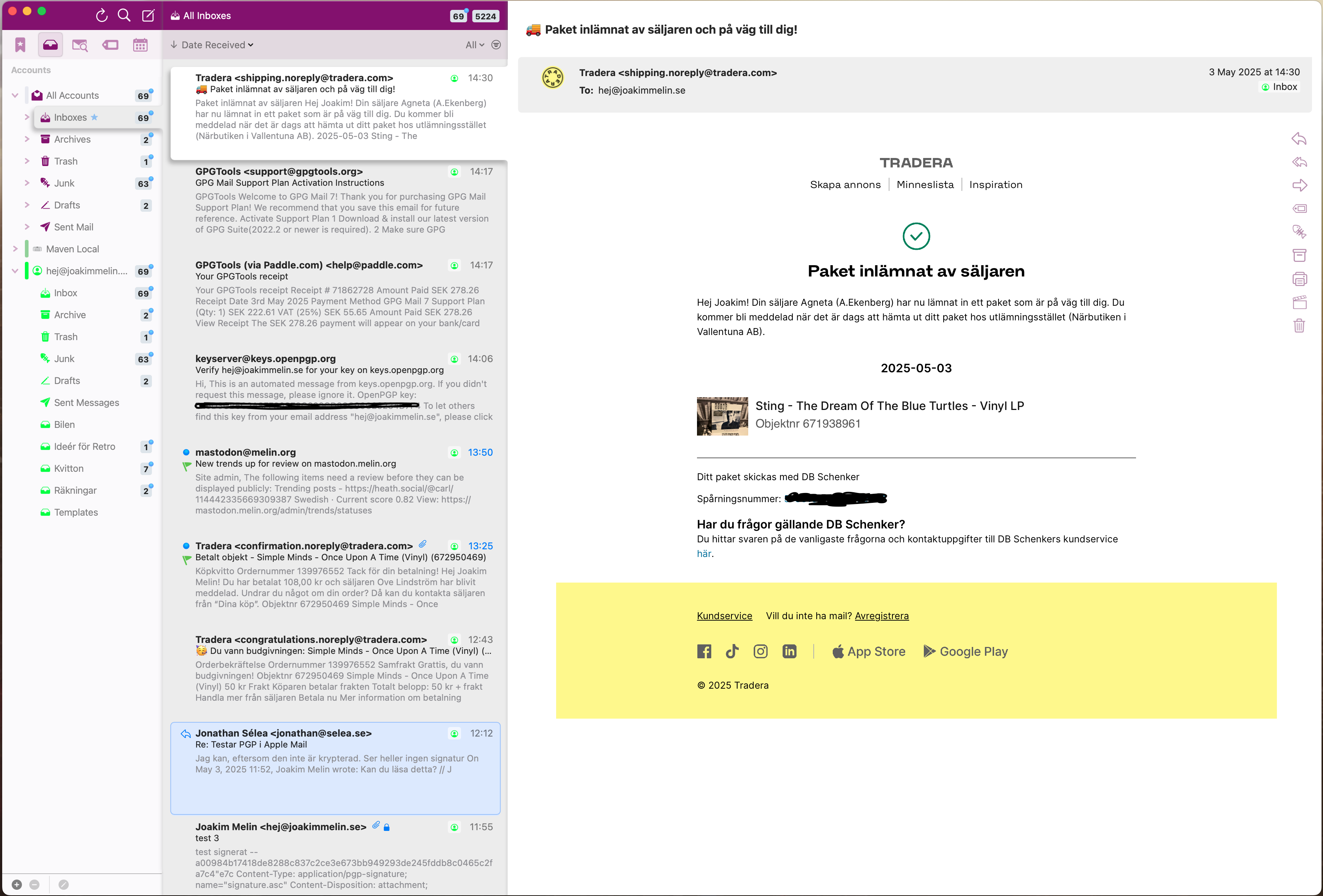Open the tags sidebar tab
This screenshot has width=1323, height=896.
110,45
